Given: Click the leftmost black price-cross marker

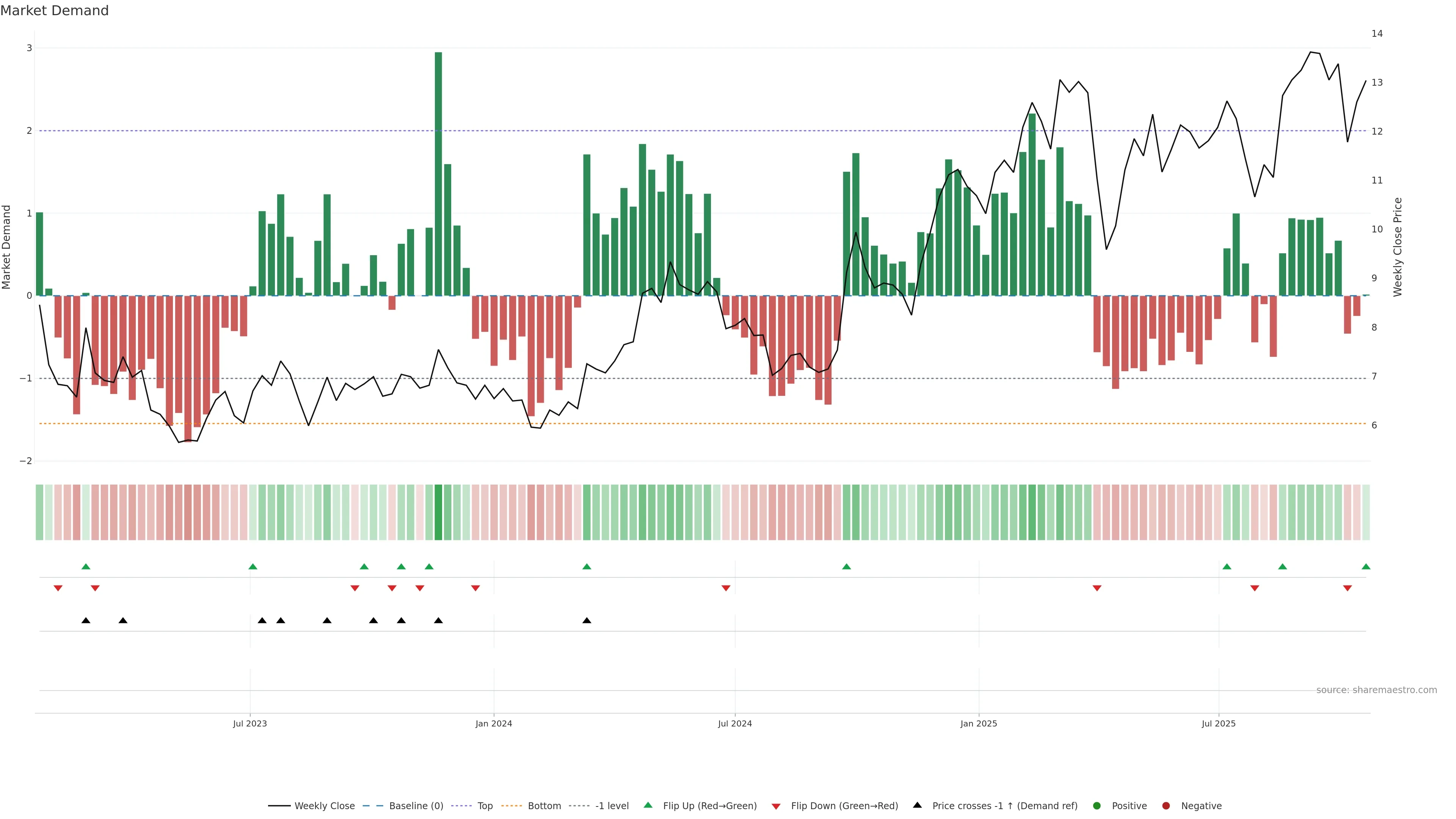Looking at the screenshot, I should (86, 620).
